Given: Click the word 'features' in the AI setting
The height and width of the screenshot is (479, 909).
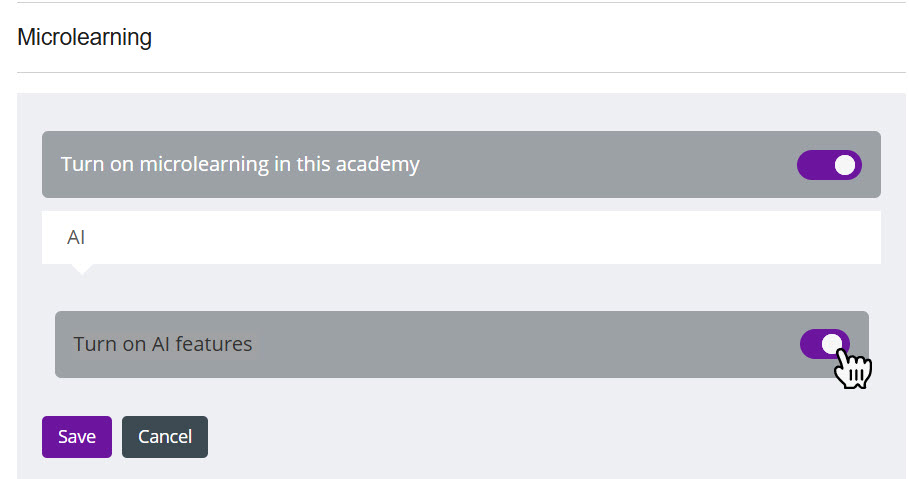Looking at the screenshot, I should (x=216, y=344).
